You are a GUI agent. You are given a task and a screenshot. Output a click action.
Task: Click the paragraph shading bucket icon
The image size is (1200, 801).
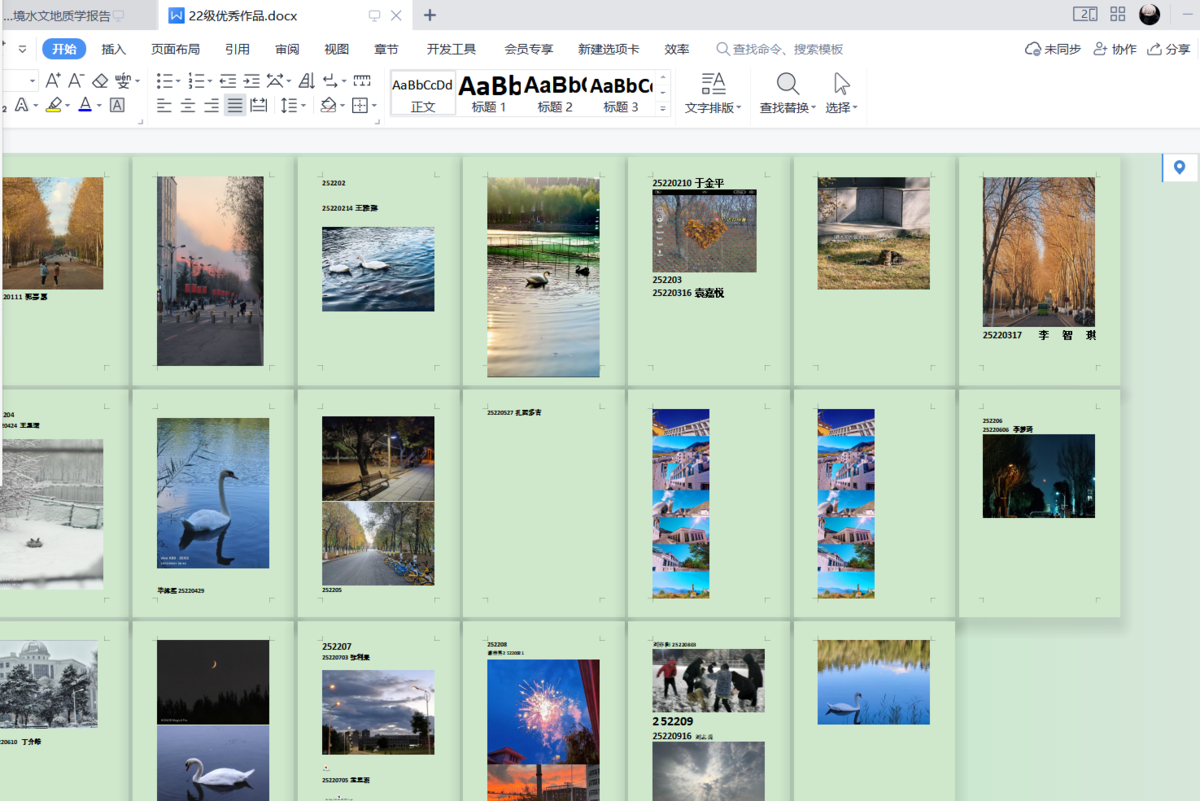click(328, 105)
